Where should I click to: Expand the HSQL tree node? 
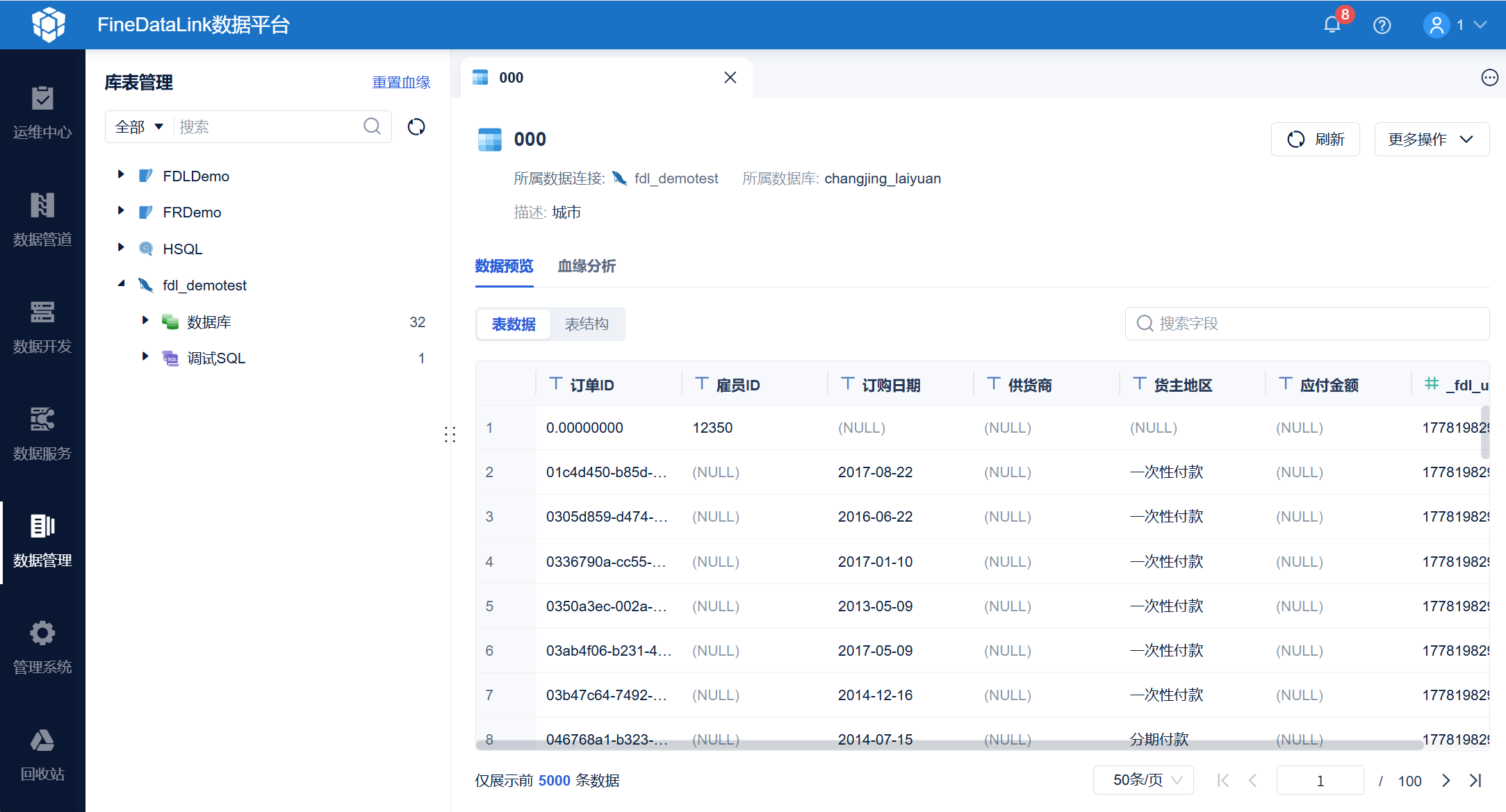click(x=121, y=248)
